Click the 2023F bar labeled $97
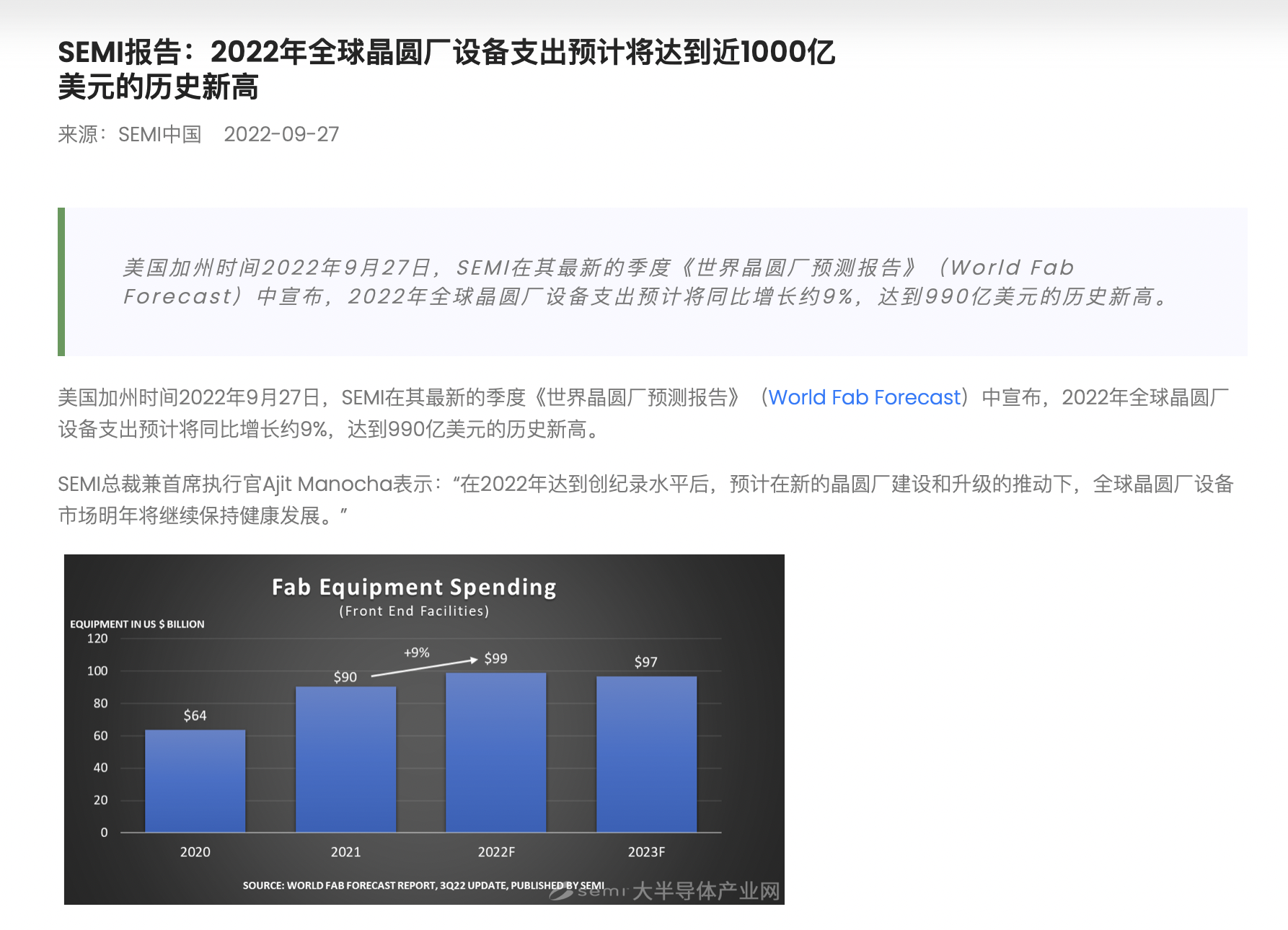Viewport: 1288px width, 930px height. pyautogui.click(x=646, y=754)
